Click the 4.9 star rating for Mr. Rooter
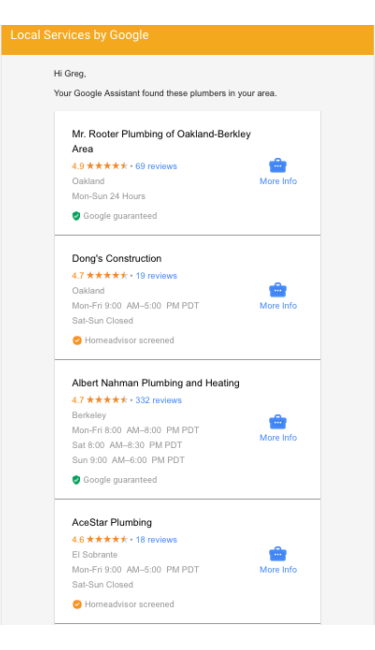 (x=99, y=166)
